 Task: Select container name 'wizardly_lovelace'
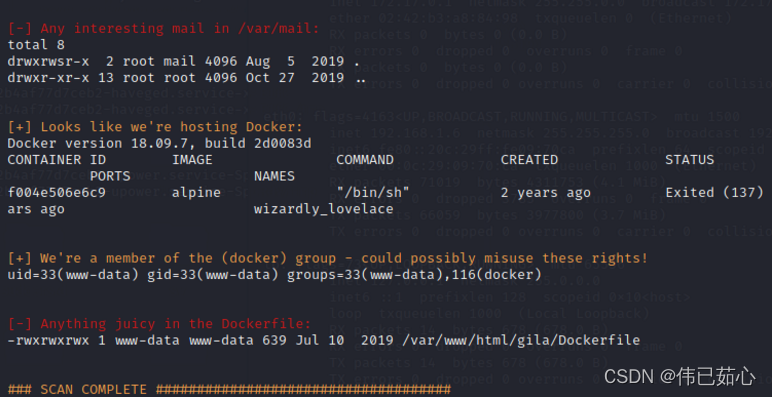click(x=323, y=209)
